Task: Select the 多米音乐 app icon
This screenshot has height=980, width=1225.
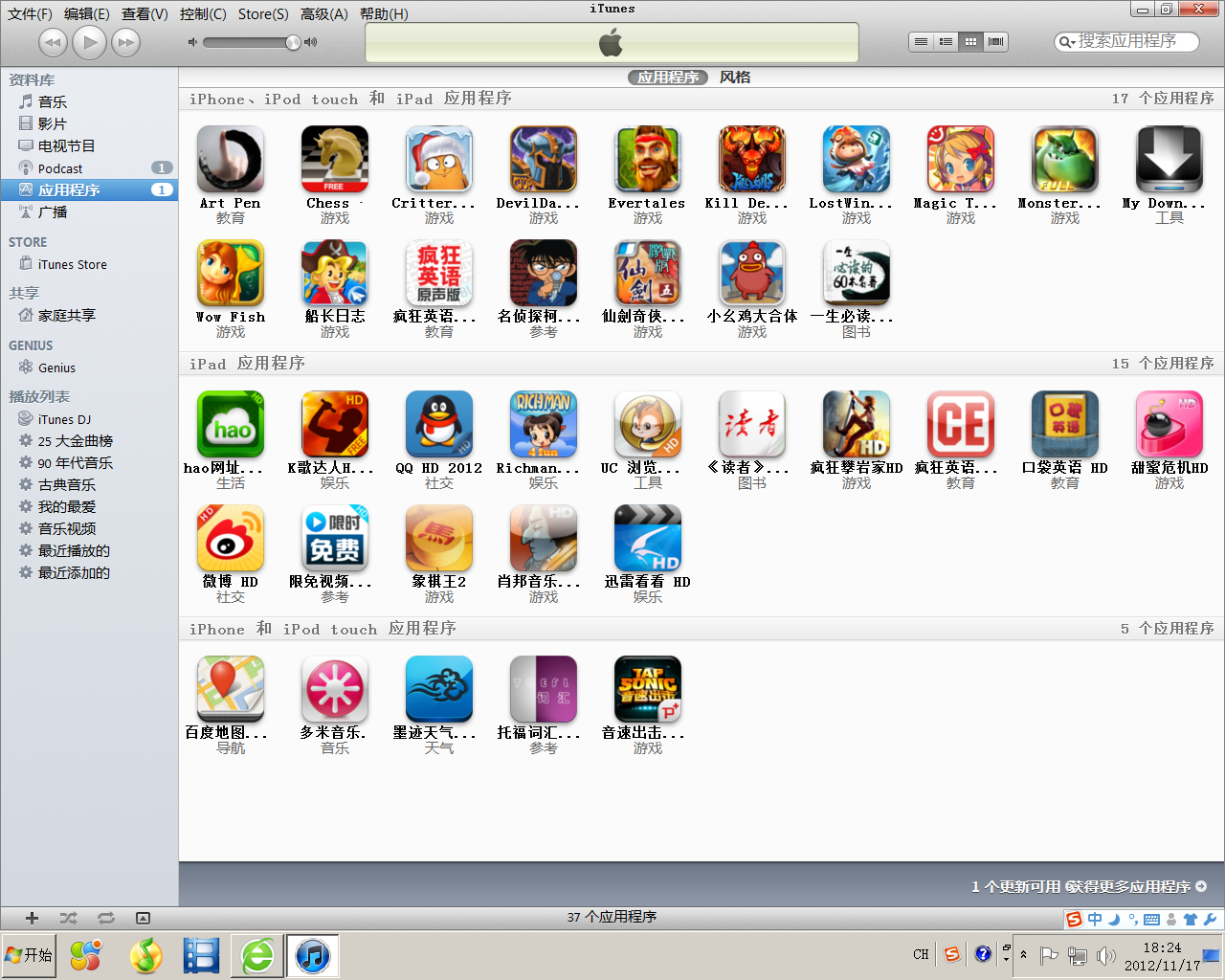Action: [334, 689]
